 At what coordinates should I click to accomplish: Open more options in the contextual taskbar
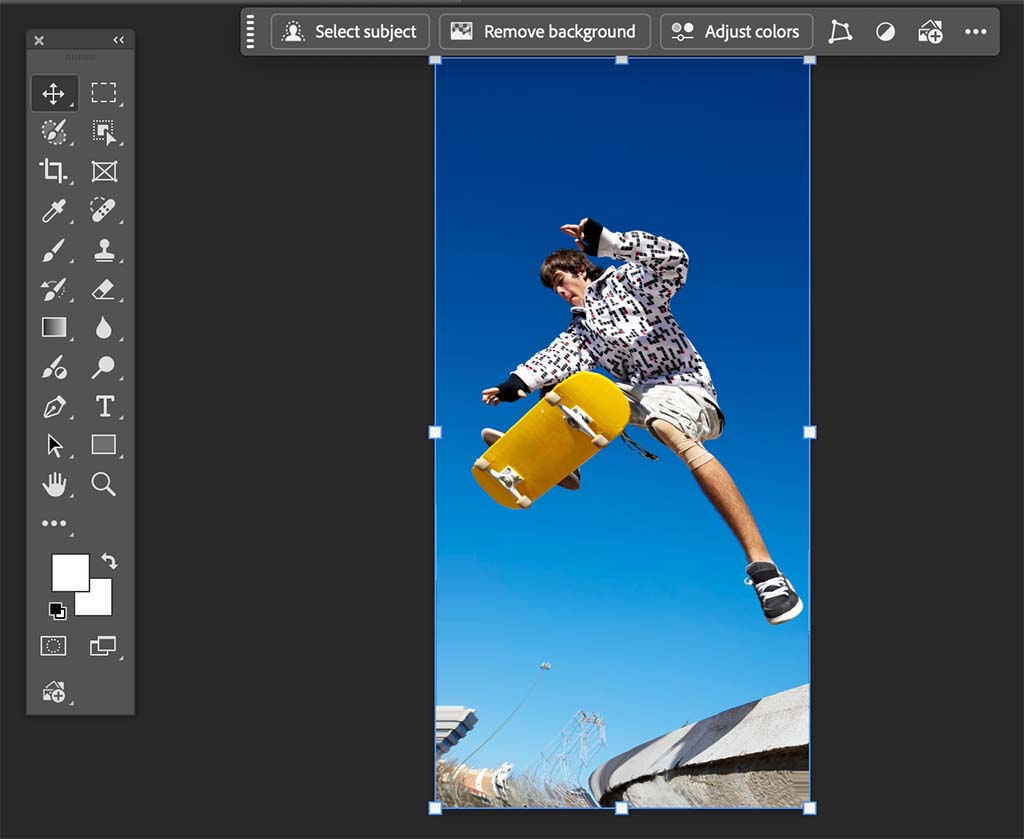pos(976,31)
